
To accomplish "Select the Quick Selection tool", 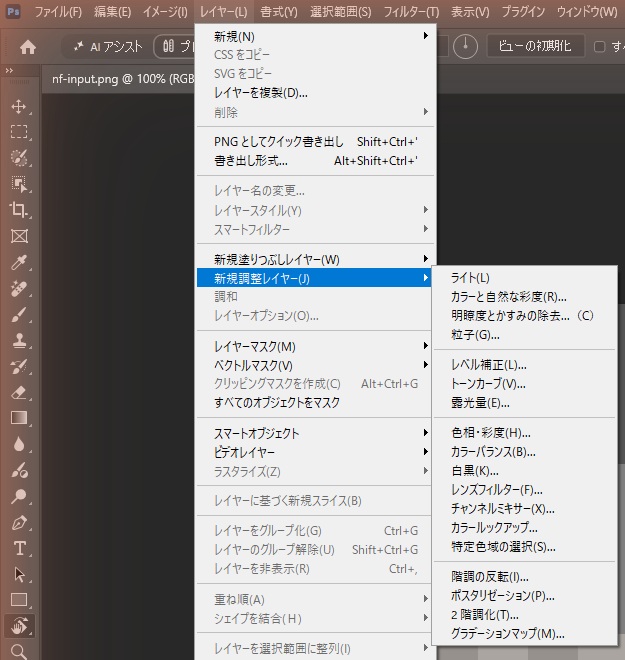I will click(x=19, y=158).
